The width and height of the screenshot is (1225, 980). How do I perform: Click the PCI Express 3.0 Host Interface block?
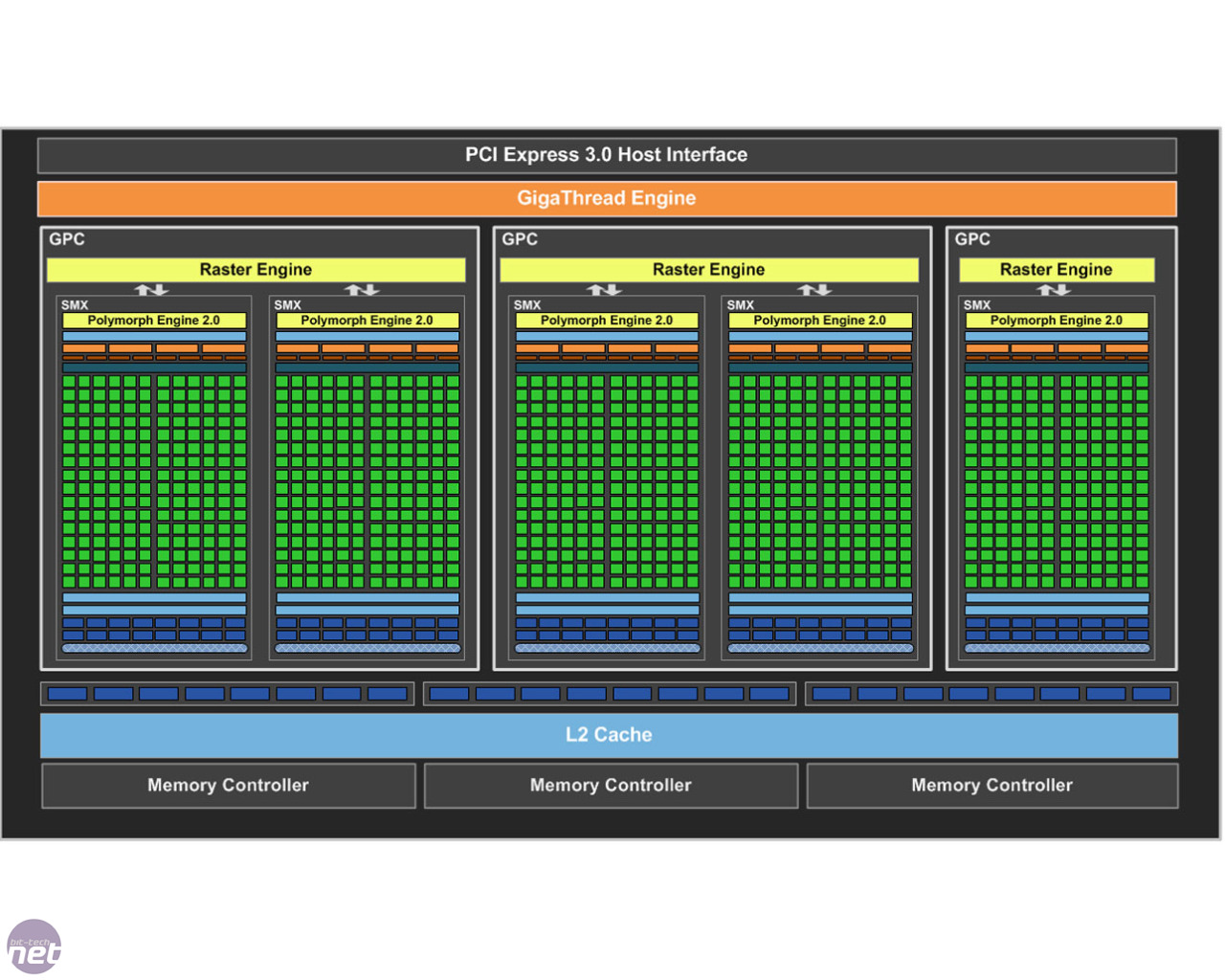pyautogui.click(x=607, y=155)
